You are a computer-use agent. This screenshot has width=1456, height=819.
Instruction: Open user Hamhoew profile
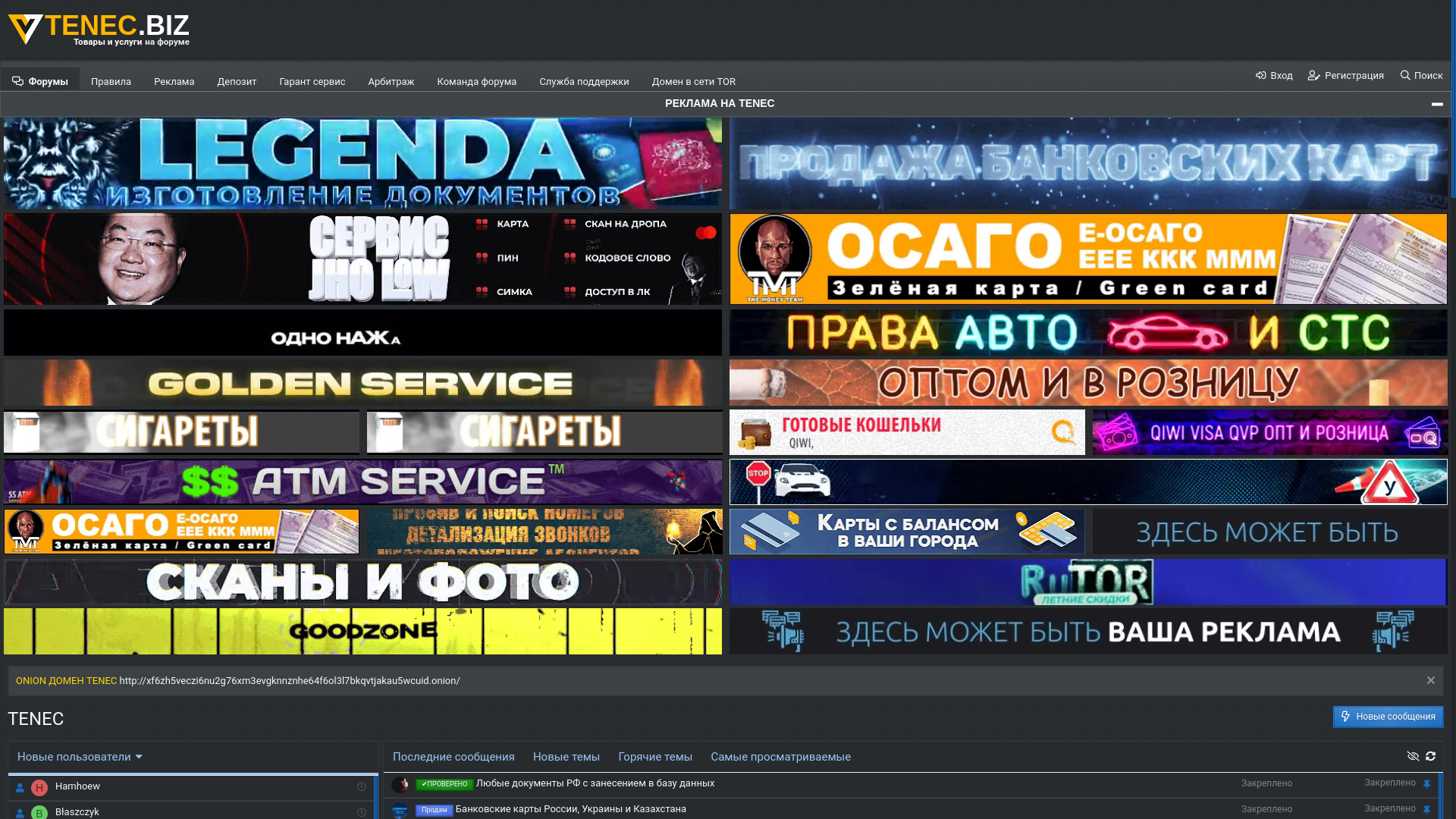tap(77, 786)
